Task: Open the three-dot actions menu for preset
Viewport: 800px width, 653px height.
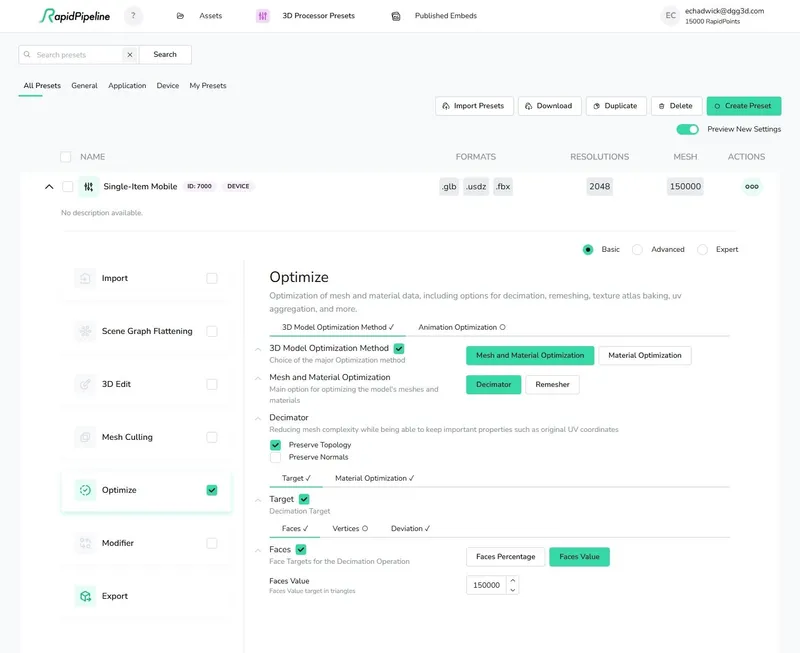Action: (x=751, y=186)
